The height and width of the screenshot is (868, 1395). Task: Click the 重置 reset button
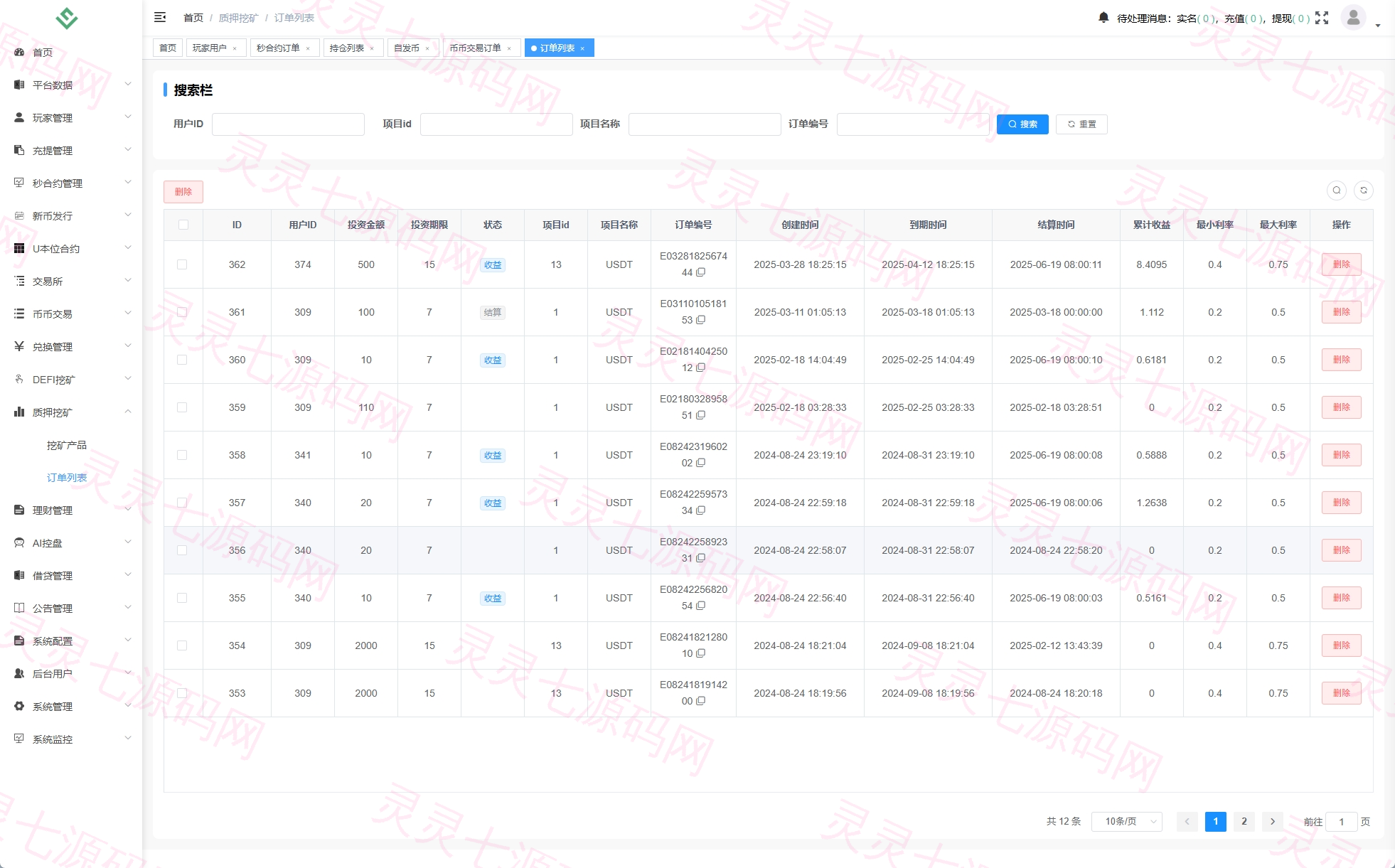tap(1081, 124)
